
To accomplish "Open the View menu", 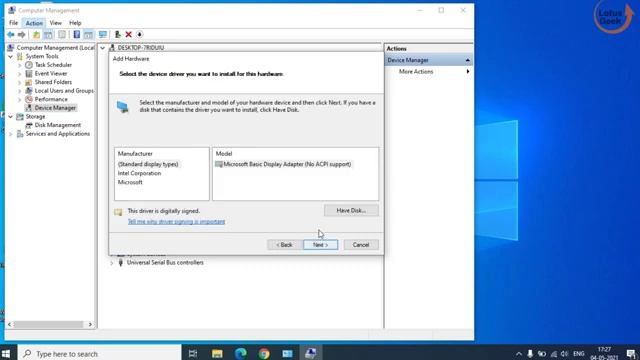I will (x=56, y=23).
